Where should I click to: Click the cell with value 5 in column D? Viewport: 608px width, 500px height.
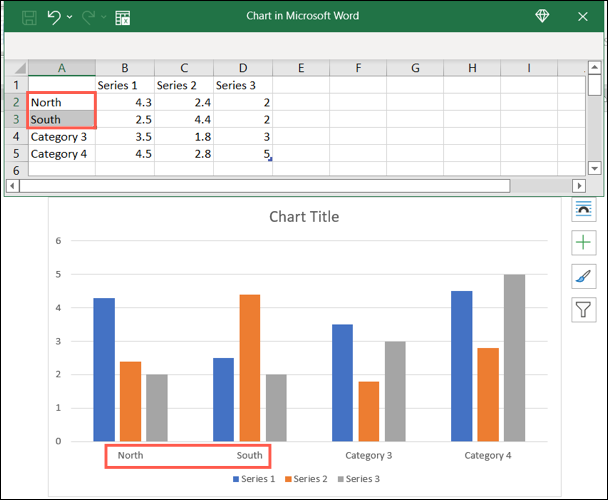pyautogui.click(x=243, y=153)
